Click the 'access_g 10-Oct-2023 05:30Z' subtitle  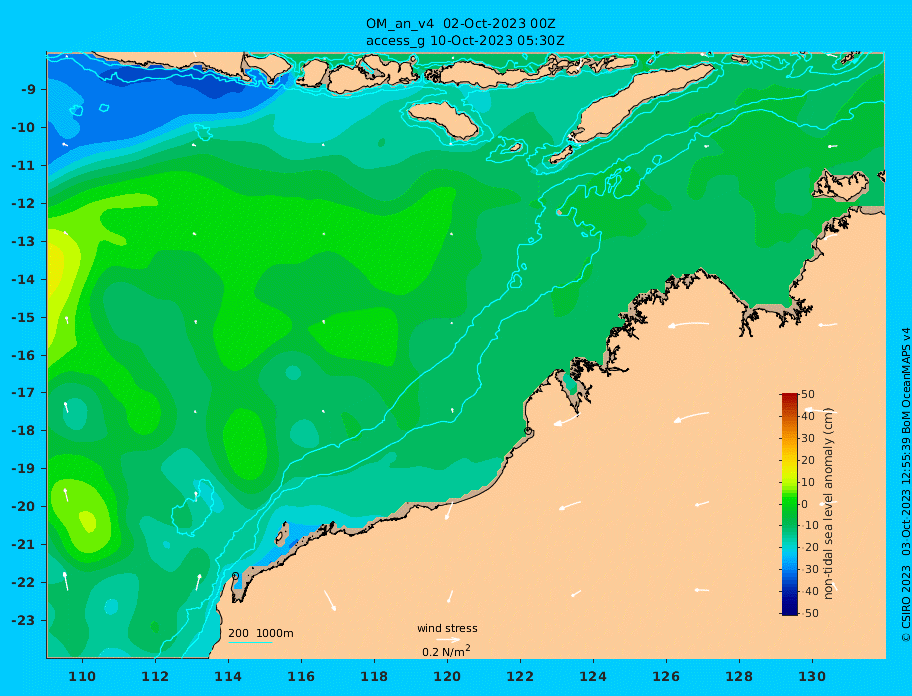click(465, 41)
